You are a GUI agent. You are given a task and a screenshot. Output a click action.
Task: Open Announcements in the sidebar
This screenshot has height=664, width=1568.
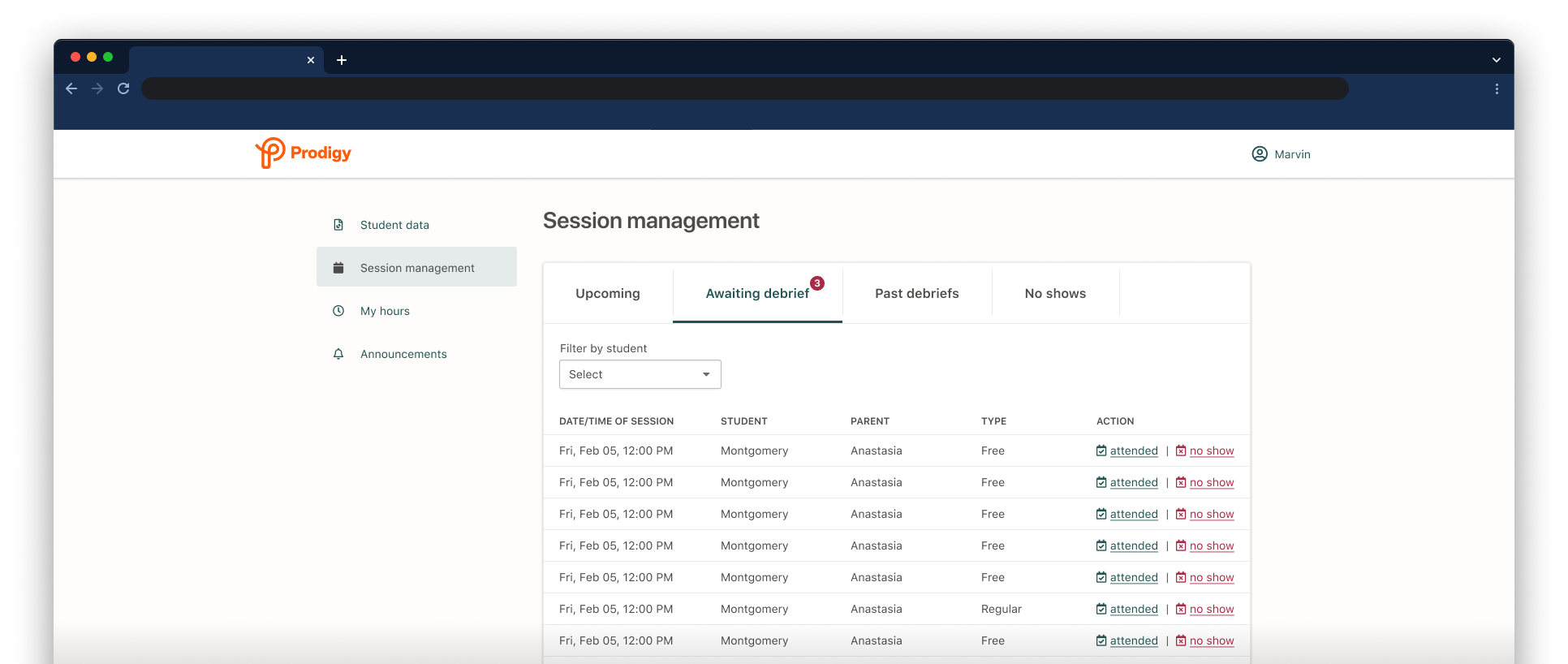pos(403,354)
